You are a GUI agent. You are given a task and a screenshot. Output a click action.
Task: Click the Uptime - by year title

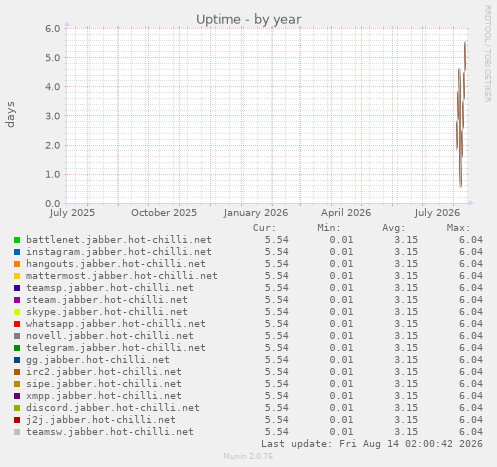coord(248,19)
